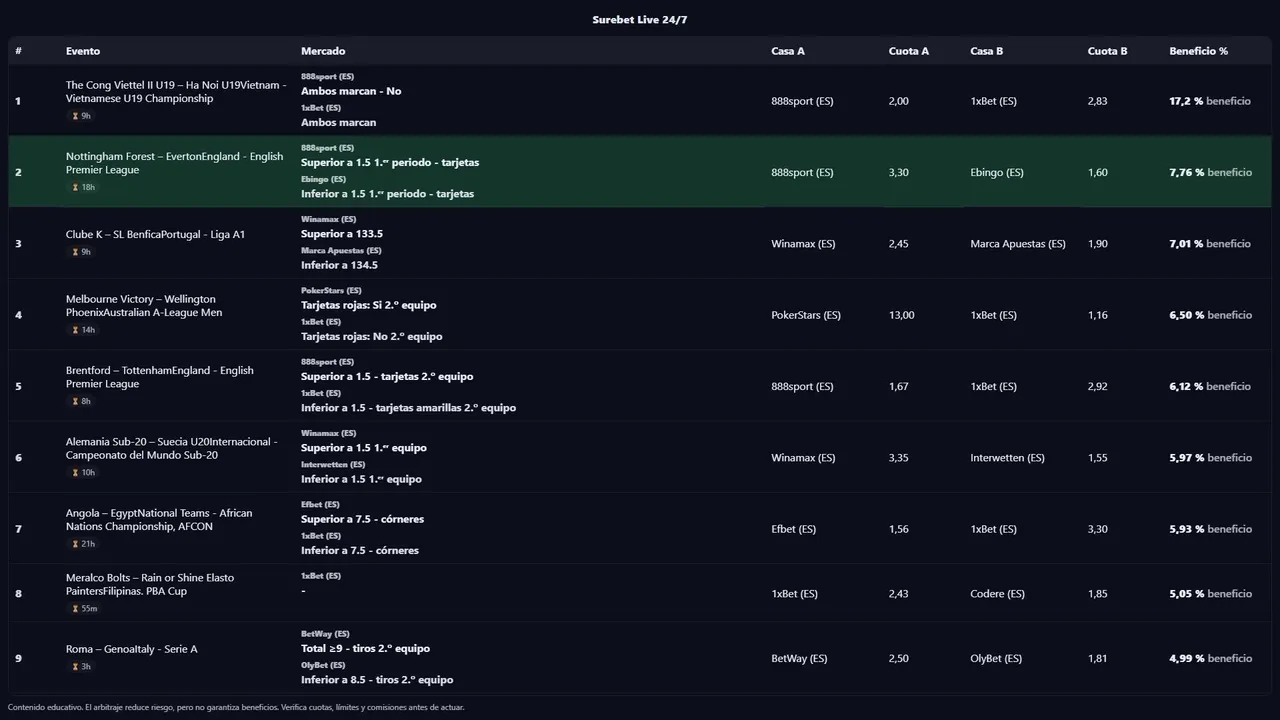Click the Surebet Live 24/7 title
Viewport: 1280px width, 720px height.
pyautogui.click(x=640, y=20)
